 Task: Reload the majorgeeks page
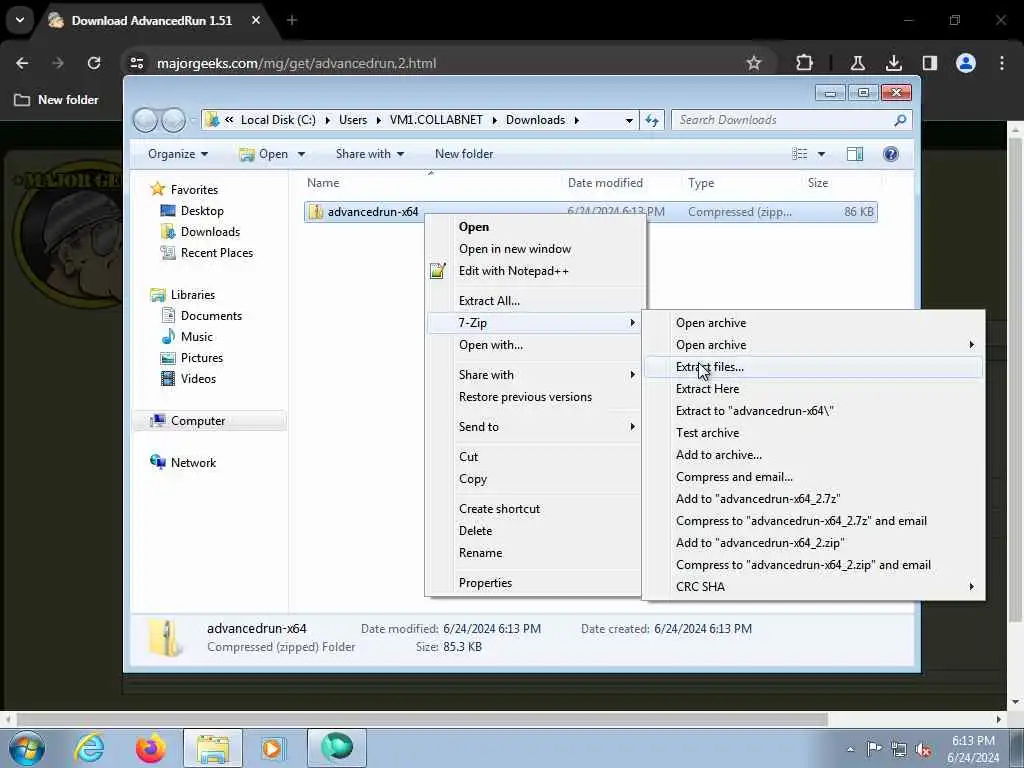[x=94, y=63]
